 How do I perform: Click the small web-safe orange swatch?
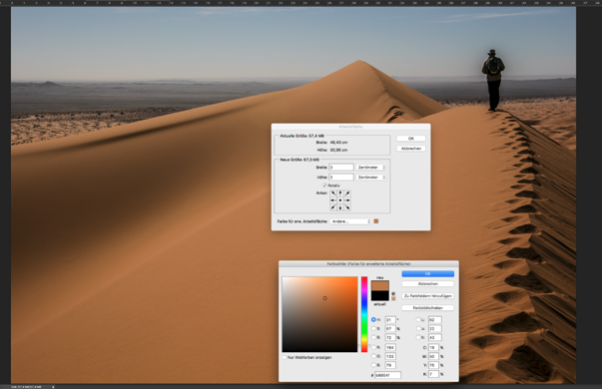tap(393, 299)
